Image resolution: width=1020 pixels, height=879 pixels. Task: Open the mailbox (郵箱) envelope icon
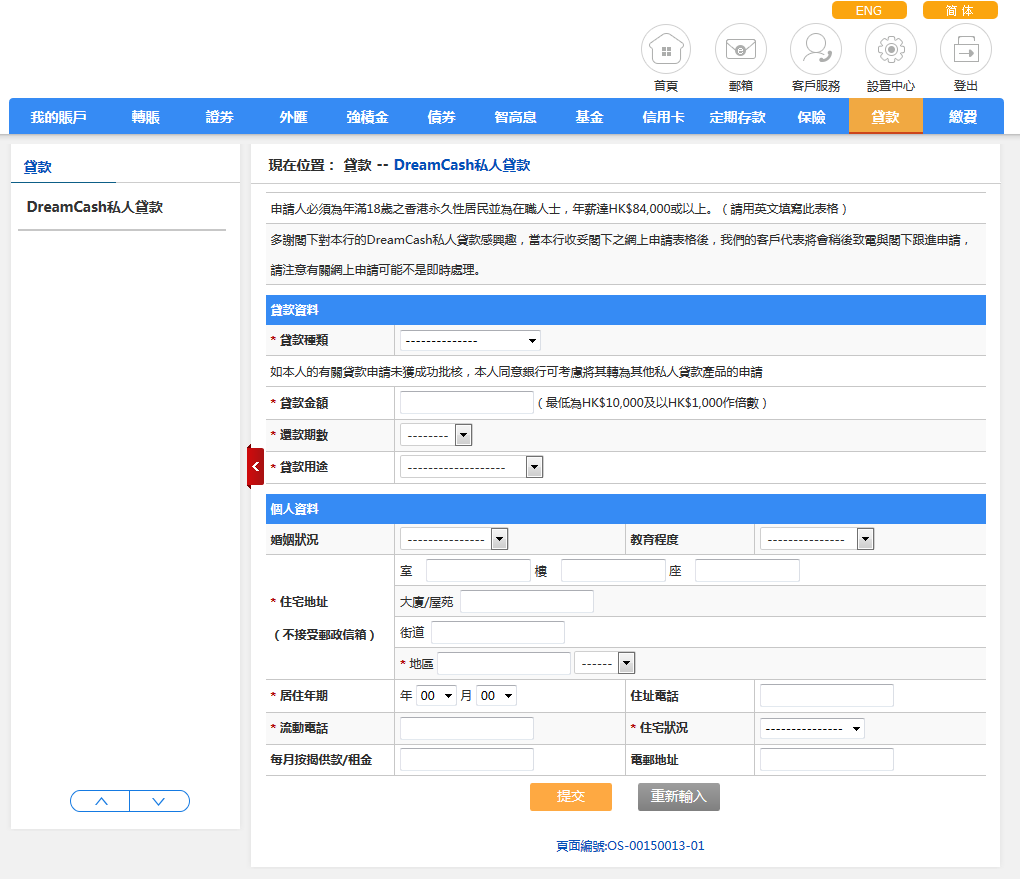(741, 49)
